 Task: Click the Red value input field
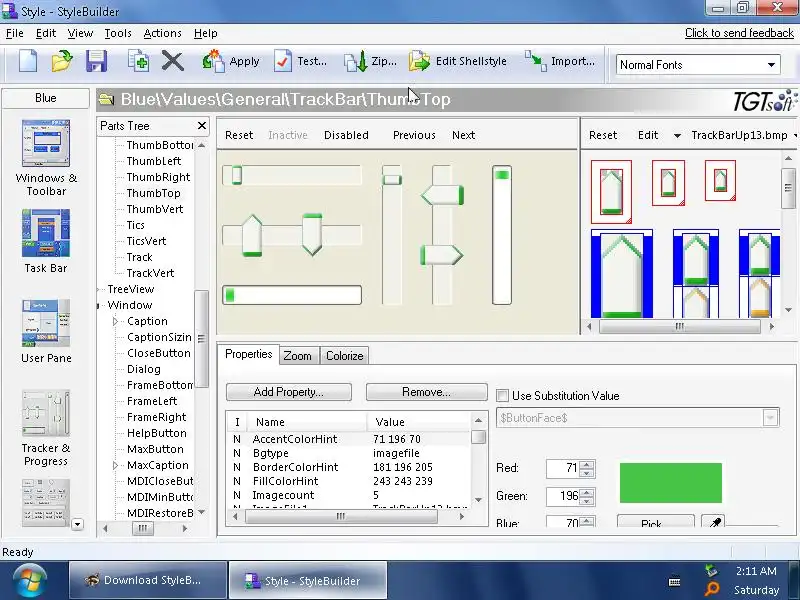563,468
